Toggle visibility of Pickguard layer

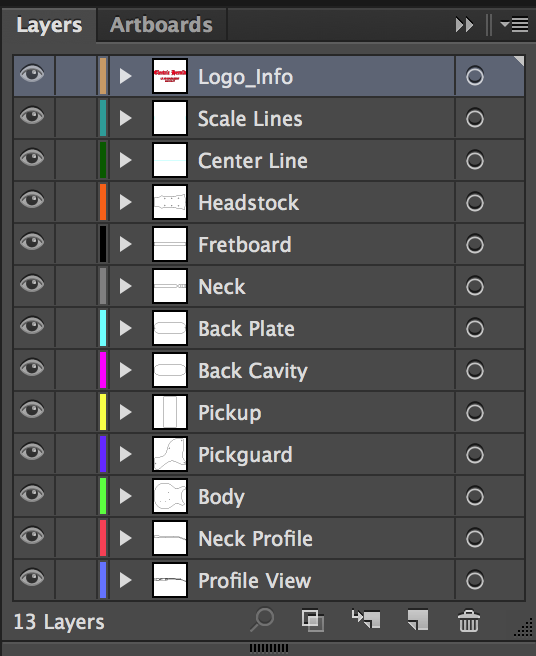32,452
